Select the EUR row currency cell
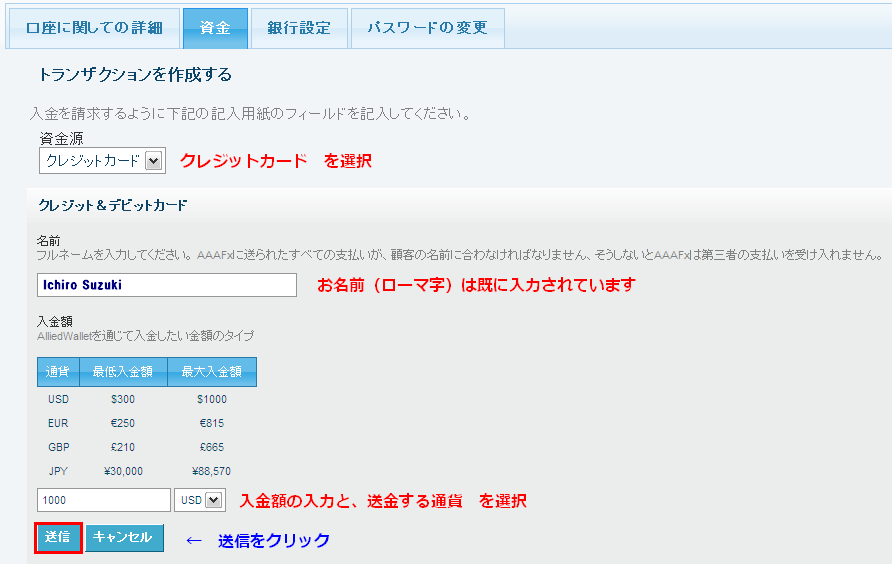This screenshot has height=564, width=892. click(x=58, y=423)
